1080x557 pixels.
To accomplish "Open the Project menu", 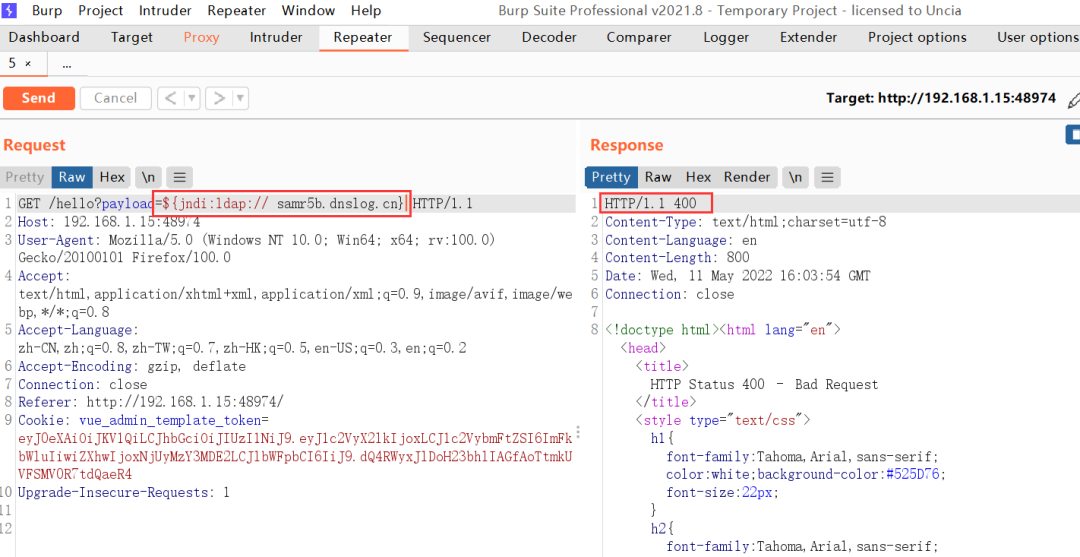I will (x=101, y=10).
